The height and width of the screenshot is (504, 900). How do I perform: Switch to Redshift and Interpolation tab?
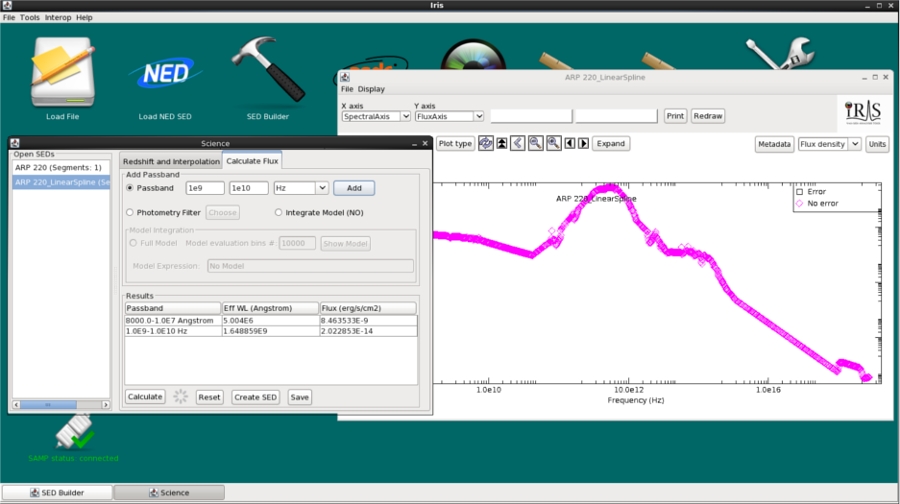(171, 161)
